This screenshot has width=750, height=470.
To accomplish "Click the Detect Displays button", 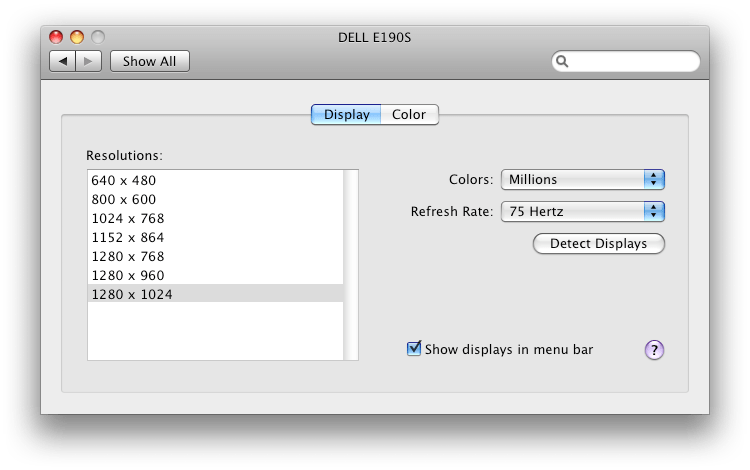I will coord(598,243).
